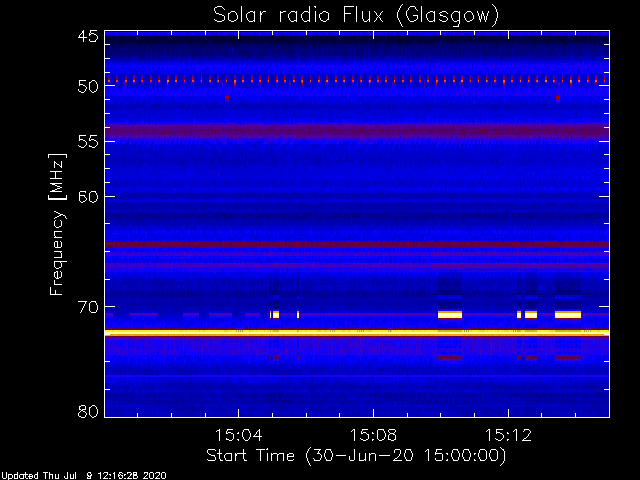The image size is (640, 480).
Task: Click the "60" frequency tick label
Action: [x=88, y=197]
